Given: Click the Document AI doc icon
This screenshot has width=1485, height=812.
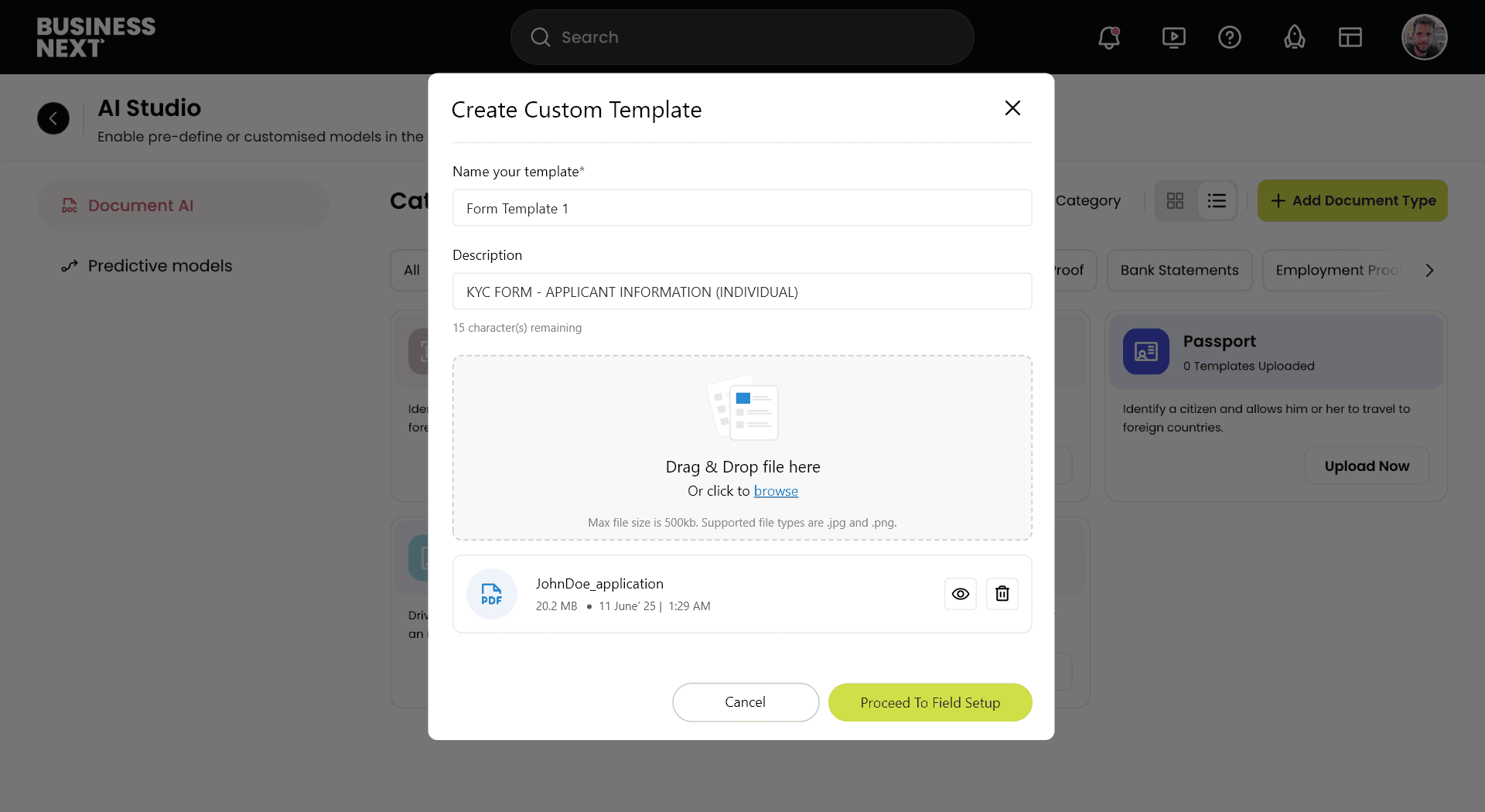Looking at the screenshot, I should pyautogui.click(x=70, y=206).
